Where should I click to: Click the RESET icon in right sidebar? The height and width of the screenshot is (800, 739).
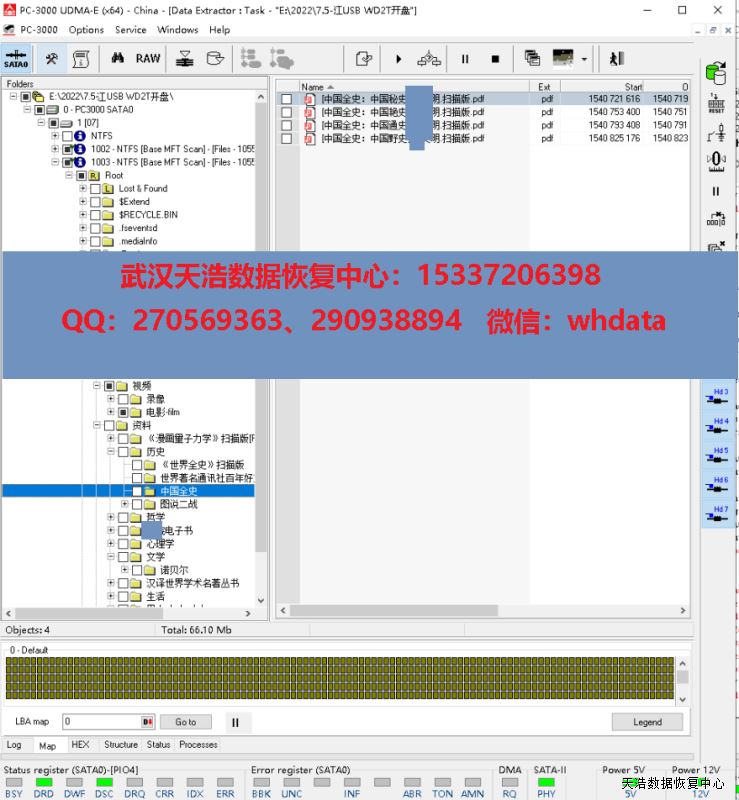(716, 105)
